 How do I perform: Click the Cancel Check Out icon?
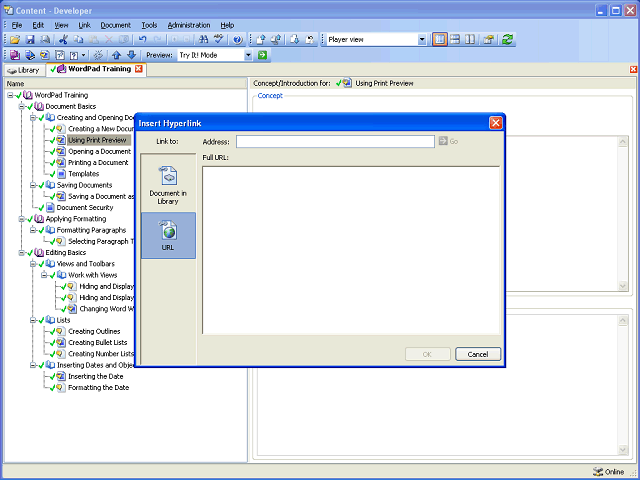coord(310,40)
